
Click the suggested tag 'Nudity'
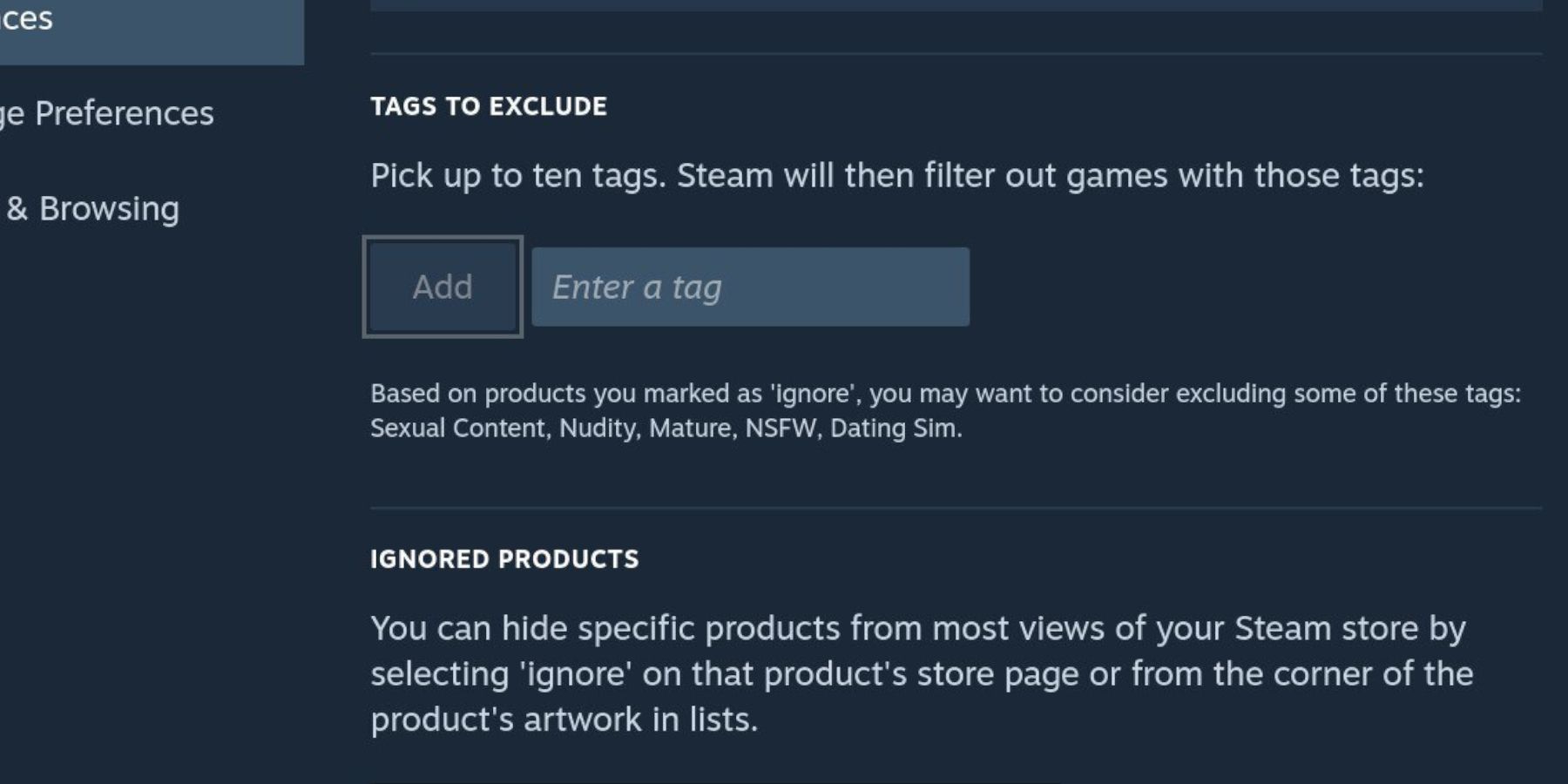coord(598,429)
